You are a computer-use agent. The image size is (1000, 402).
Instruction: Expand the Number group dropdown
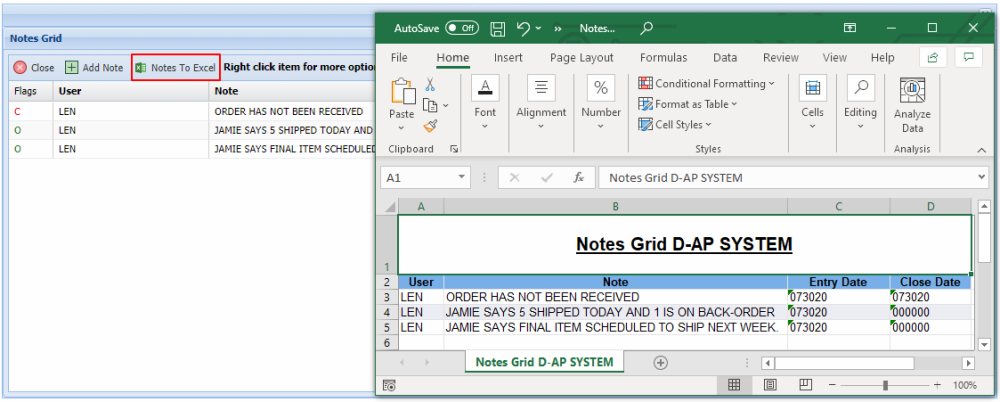point(601,126)
